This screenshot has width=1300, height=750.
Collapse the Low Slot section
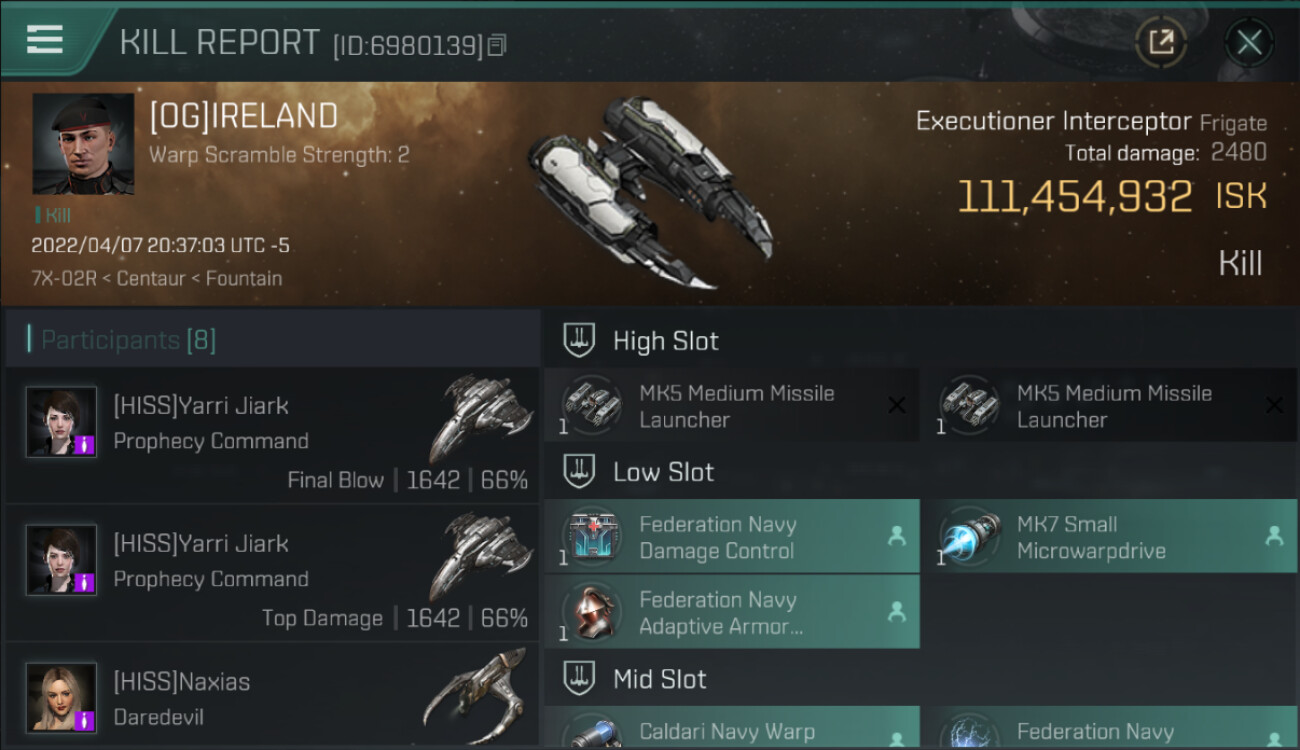click(580, 472)
